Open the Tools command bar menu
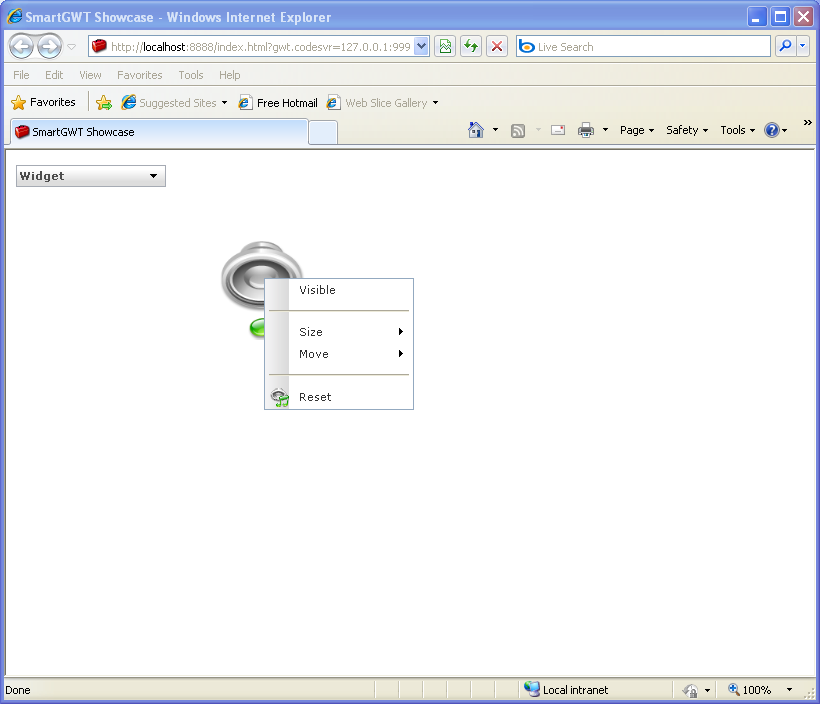 click(737, 130)
